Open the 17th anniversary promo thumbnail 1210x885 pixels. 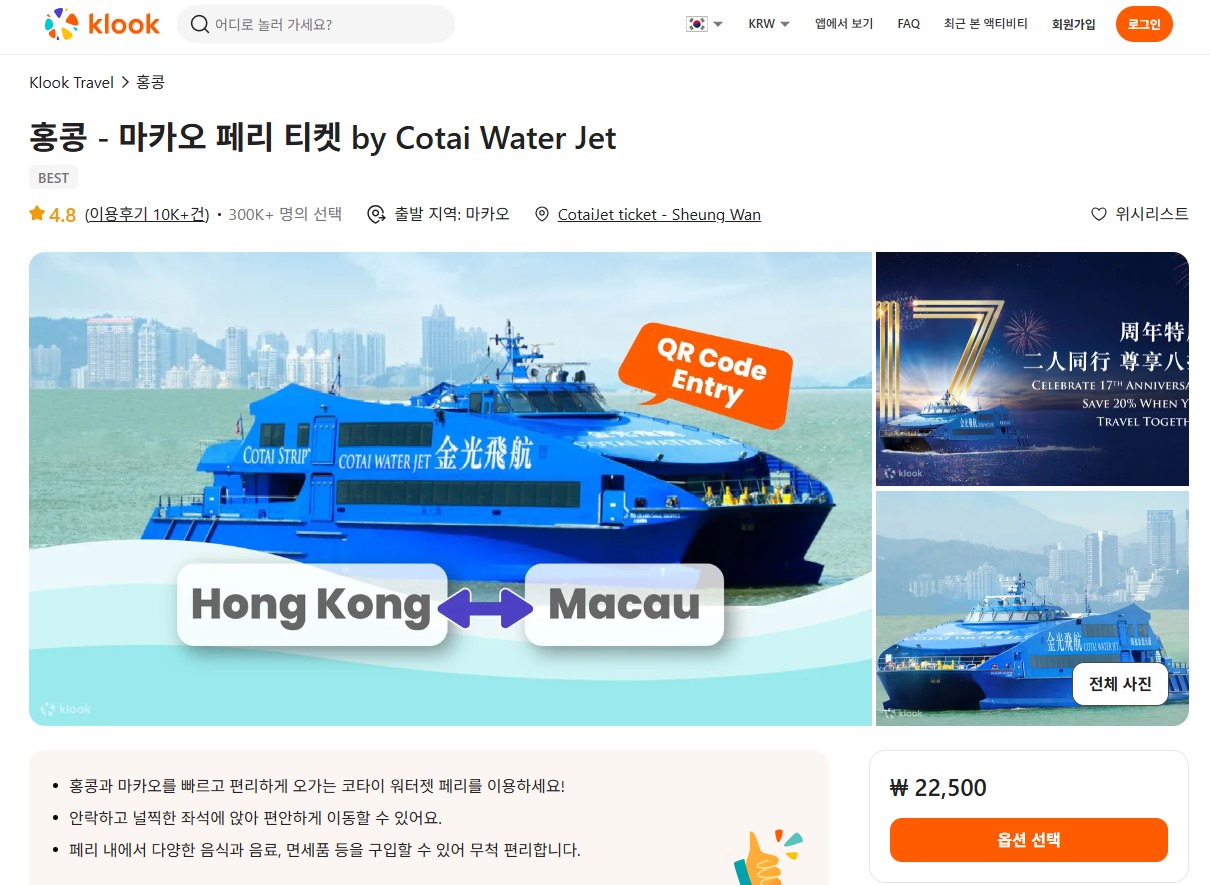point(1032,369)
